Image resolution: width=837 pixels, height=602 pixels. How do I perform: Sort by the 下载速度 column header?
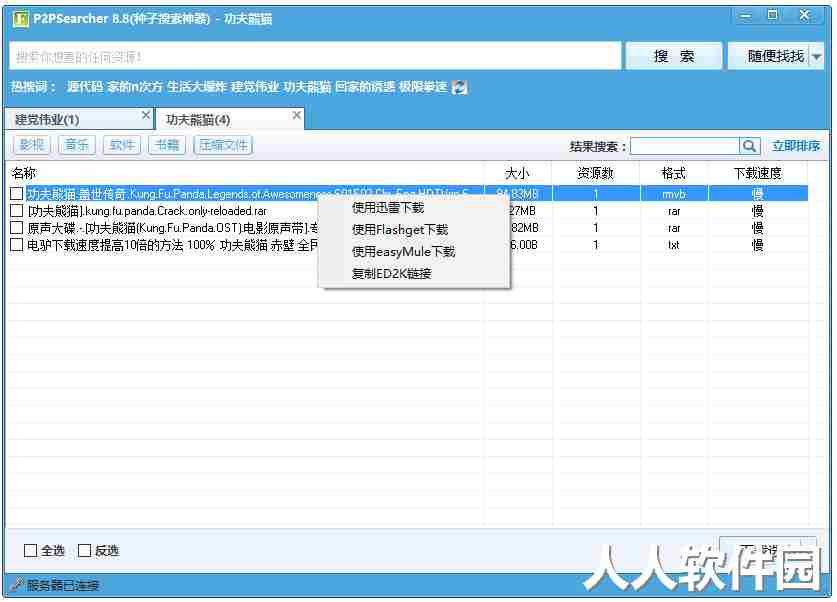[757, 173]
